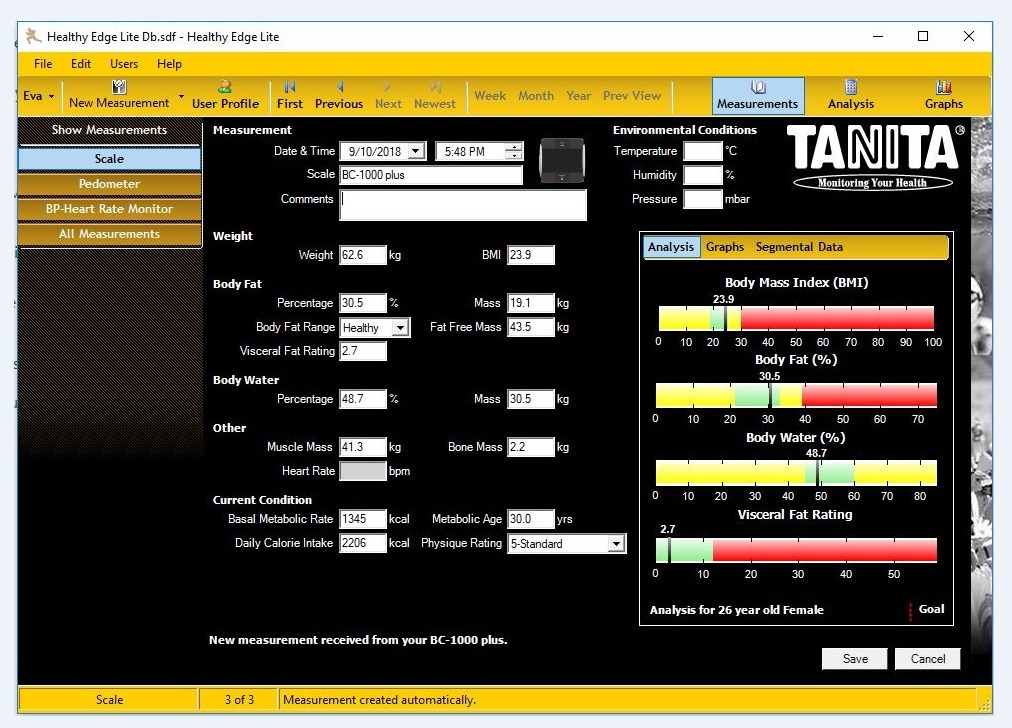The width and height of the screenshot is (1012, 728).
Task: Click the Visceral Fat Rating field
Action: click(x=363, y=350)
